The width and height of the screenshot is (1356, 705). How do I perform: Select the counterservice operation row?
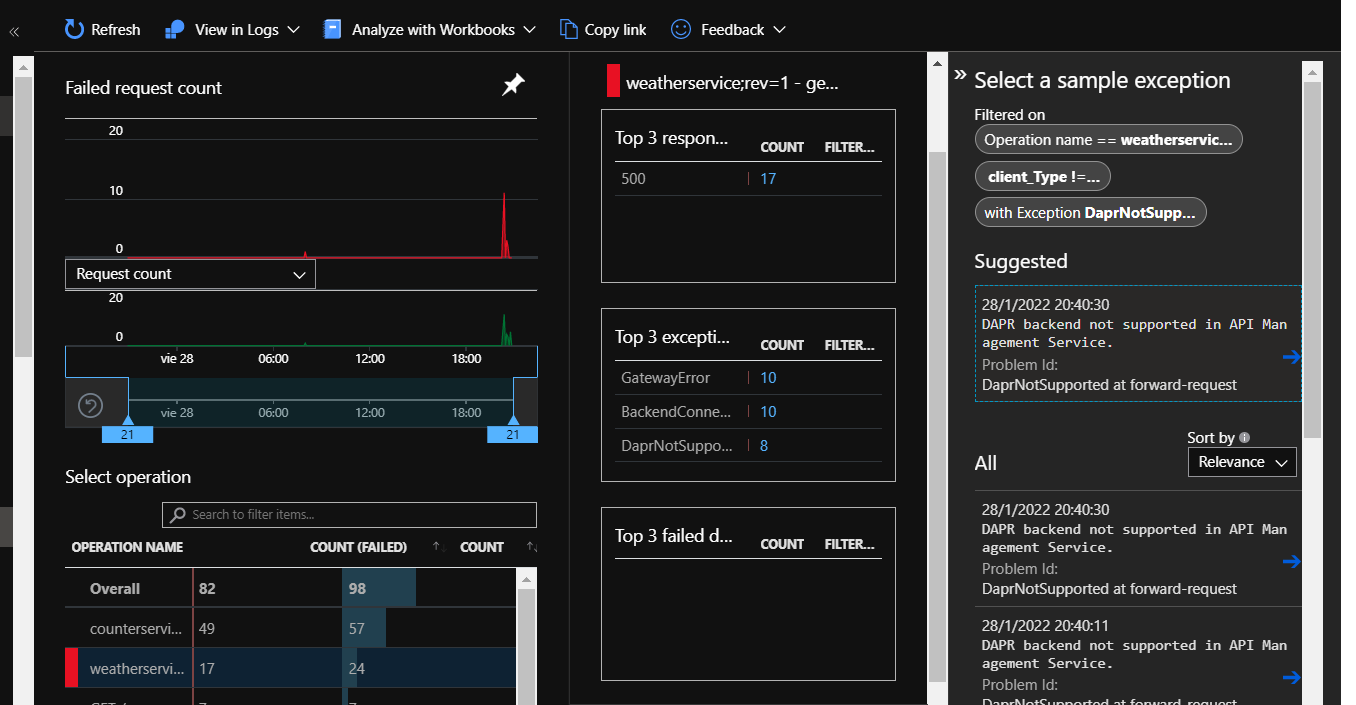coord(136,629)
